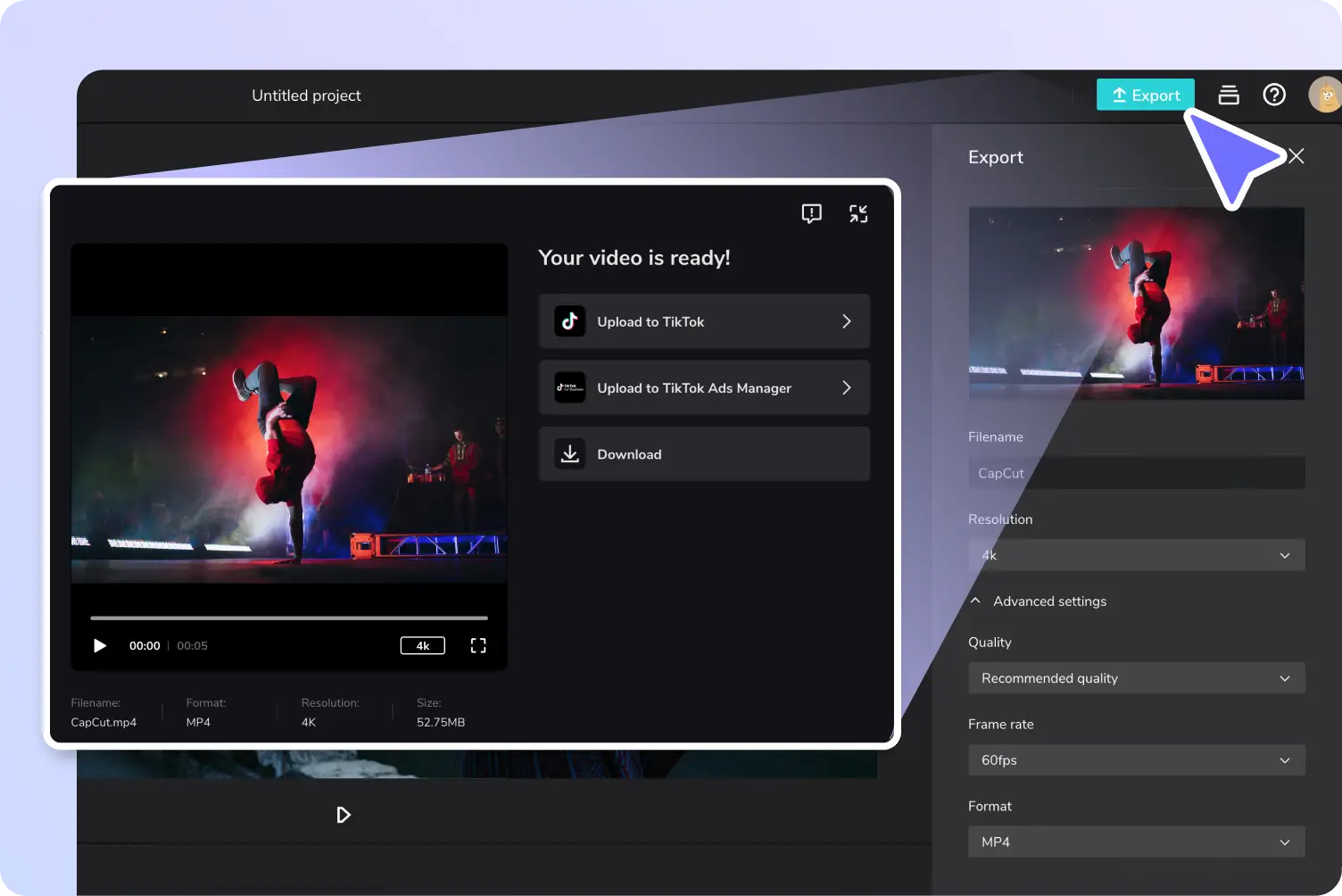Collapse the Advanced settings section

975,601
